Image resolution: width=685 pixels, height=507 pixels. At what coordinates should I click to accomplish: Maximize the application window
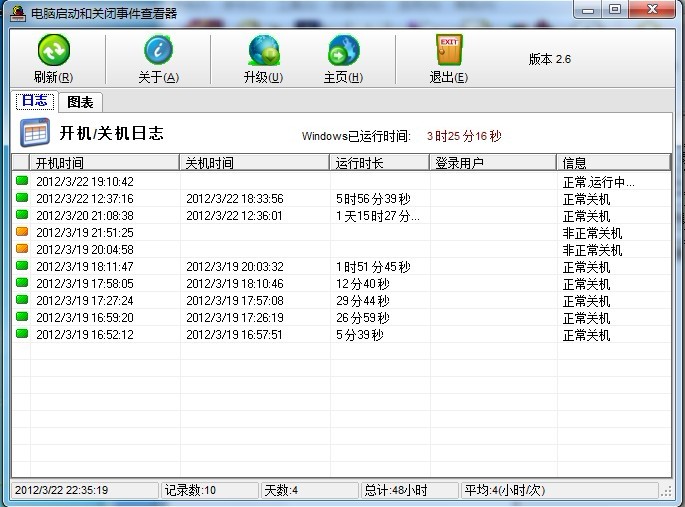(615, 9)
